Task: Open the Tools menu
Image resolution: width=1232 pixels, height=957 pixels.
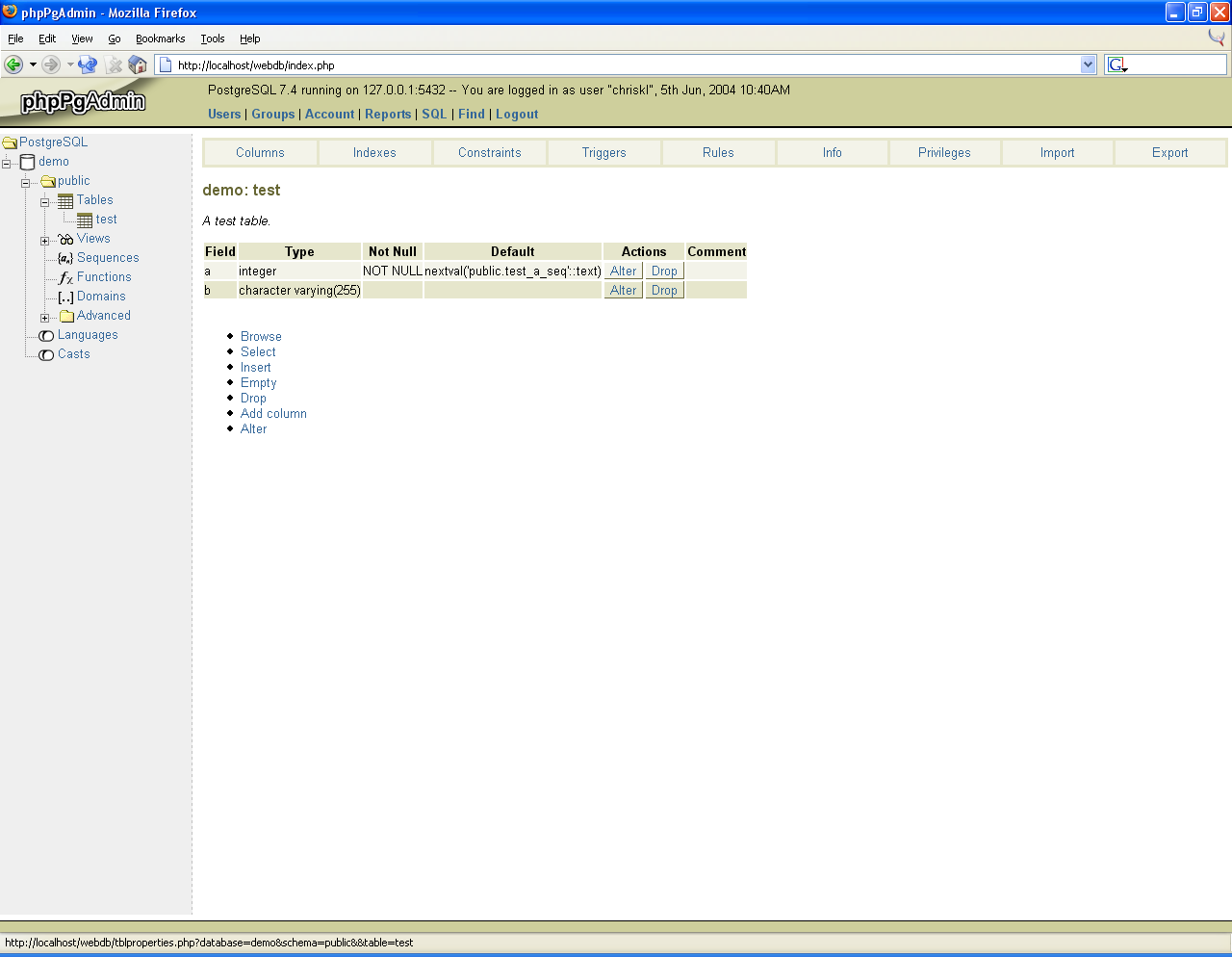Action: pyautogui.click(x=213, y=39)
